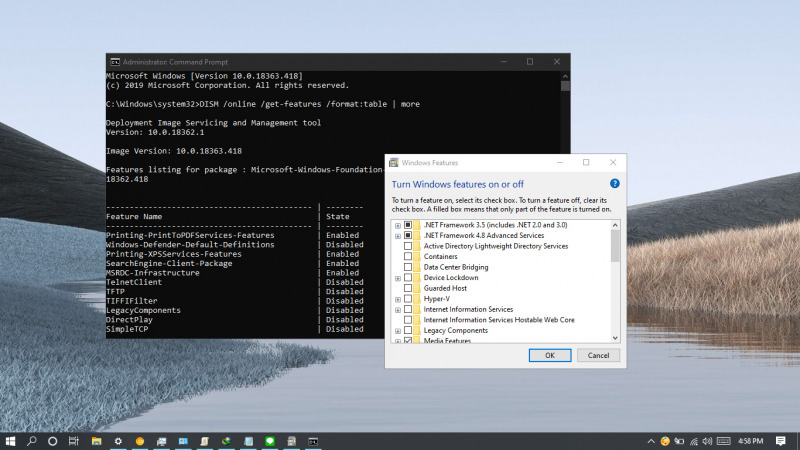Expand the Legacy Components node
The image size is (800, 450).
coord(398,331)
